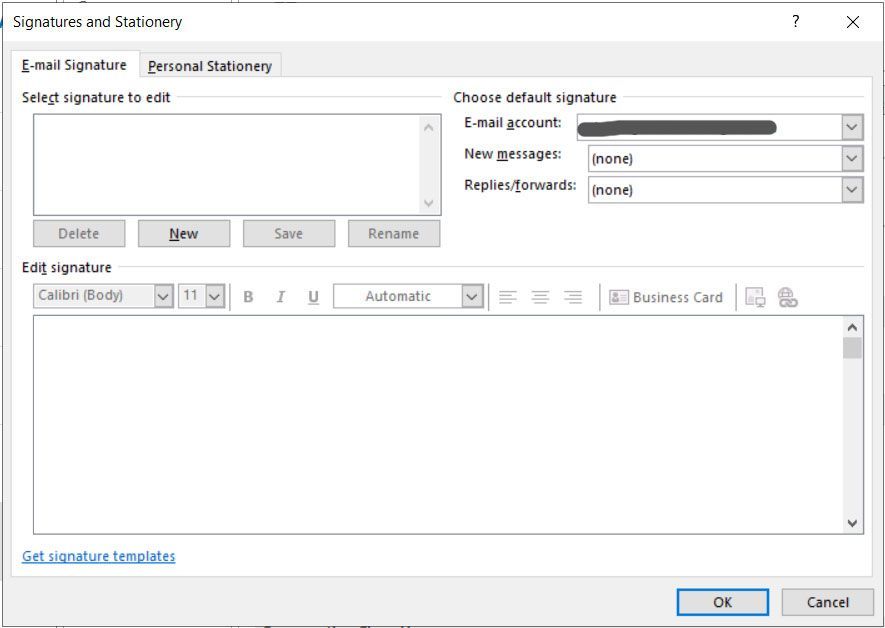Click inside the Edit signature text area
This screenshot has width=885, height=628.
437,425
